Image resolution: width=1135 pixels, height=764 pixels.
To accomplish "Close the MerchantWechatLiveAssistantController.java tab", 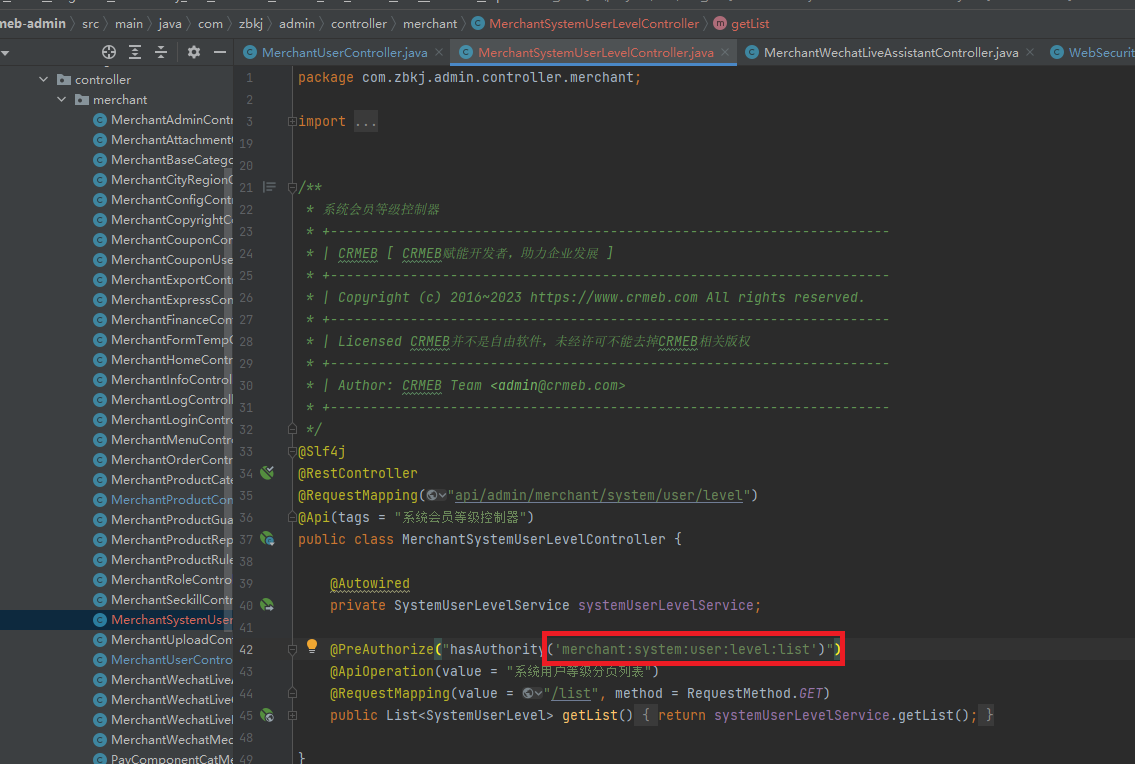I will (1030, 52).
